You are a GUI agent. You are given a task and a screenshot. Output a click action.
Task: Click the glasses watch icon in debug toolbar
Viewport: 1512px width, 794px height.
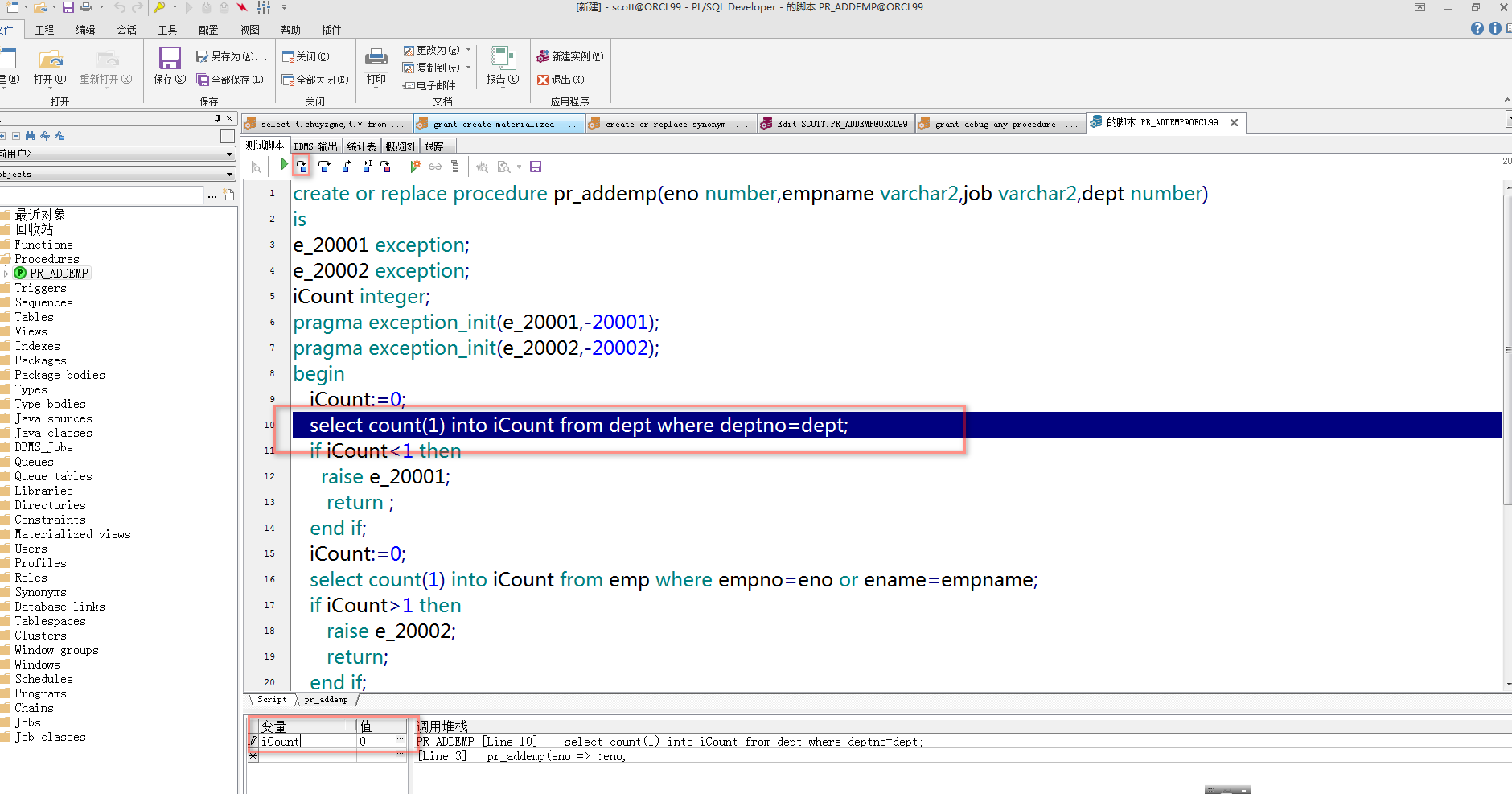click(435, 167)
